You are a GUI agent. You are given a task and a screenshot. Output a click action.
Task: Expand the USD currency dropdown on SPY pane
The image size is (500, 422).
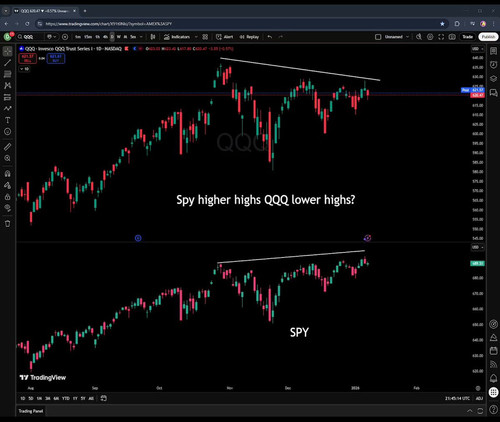[477, 247]
